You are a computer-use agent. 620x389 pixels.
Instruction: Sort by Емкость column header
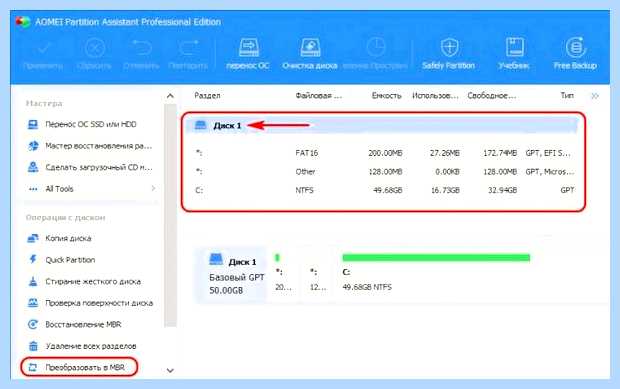[386, 96]
